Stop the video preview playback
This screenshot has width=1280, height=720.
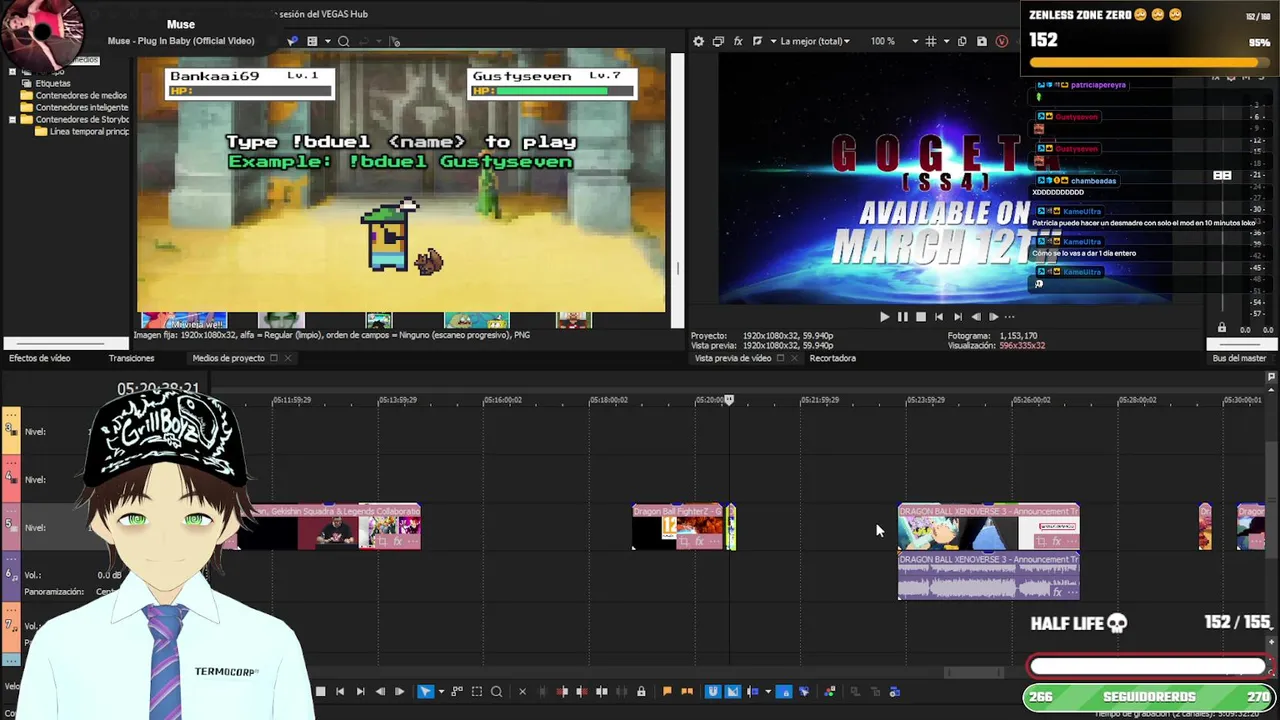click(920, 317)
